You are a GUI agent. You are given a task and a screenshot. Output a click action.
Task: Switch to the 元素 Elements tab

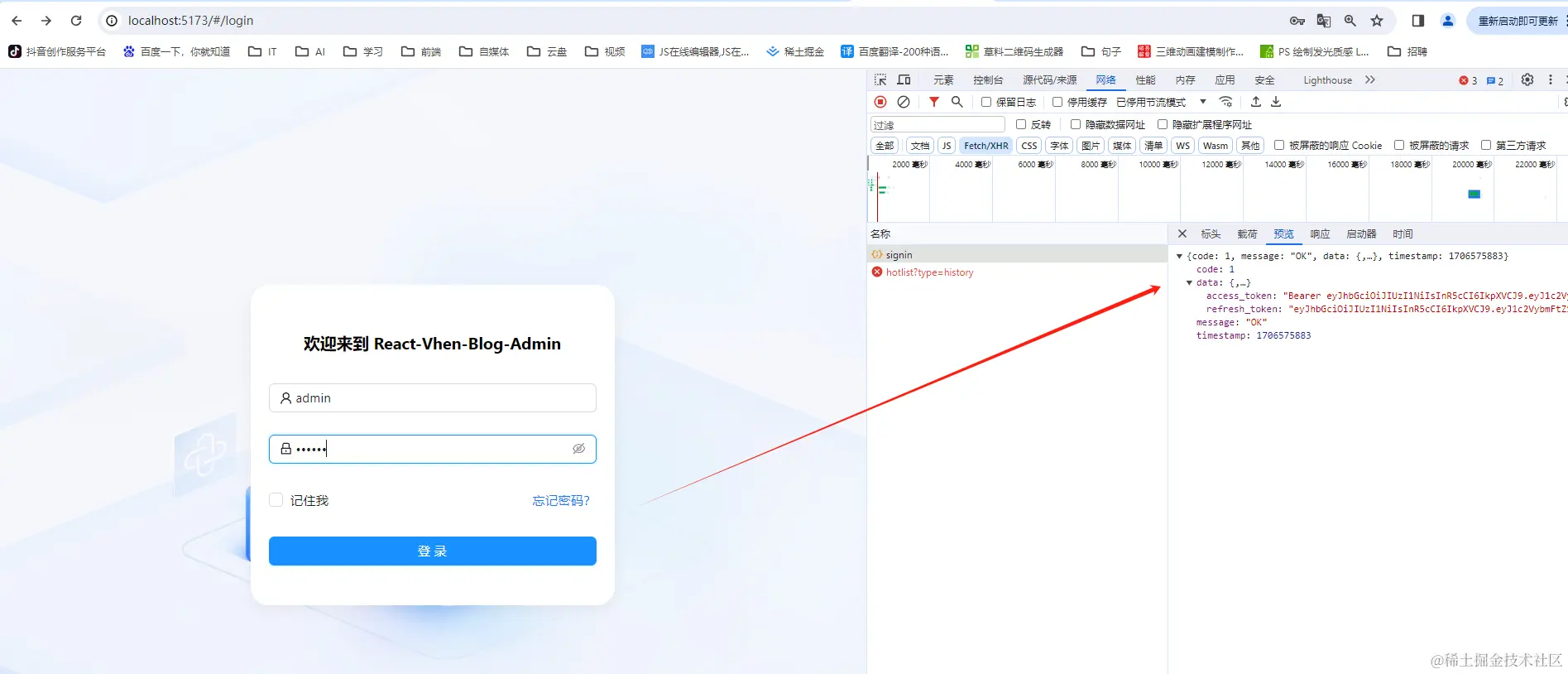tap(943, 80)
